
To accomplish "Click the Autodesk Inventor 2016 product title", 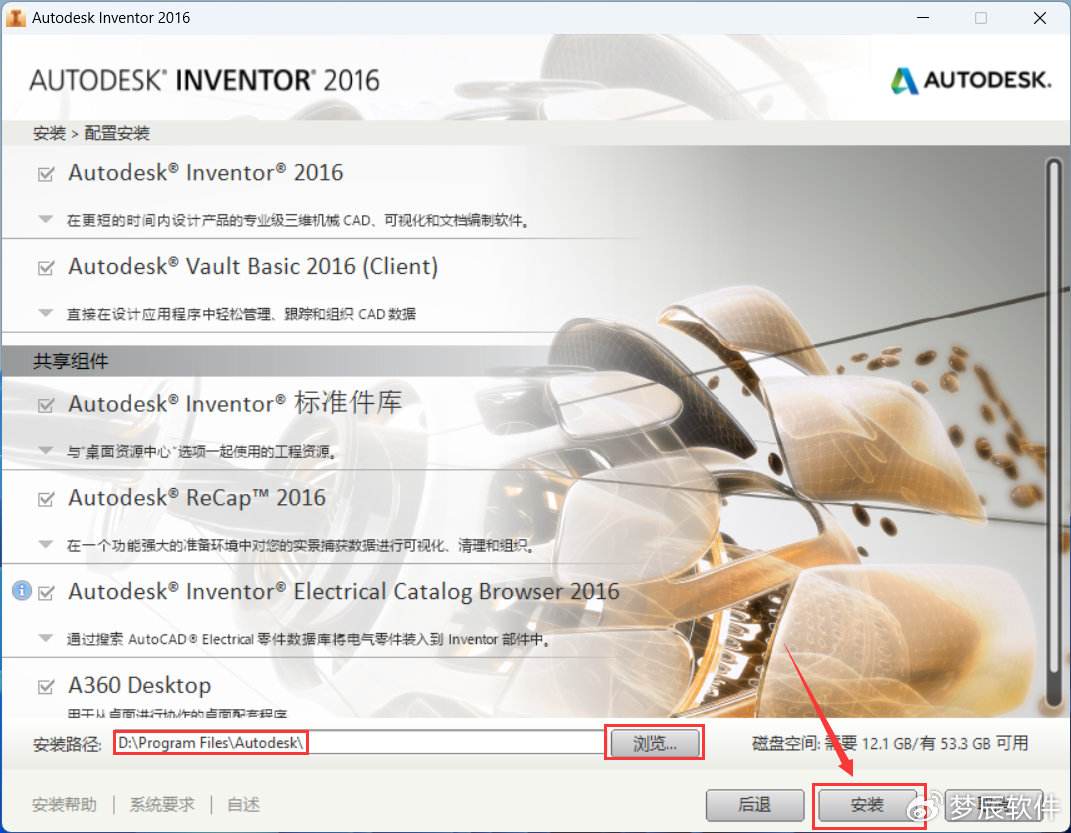I will click(x=206, y=173).
